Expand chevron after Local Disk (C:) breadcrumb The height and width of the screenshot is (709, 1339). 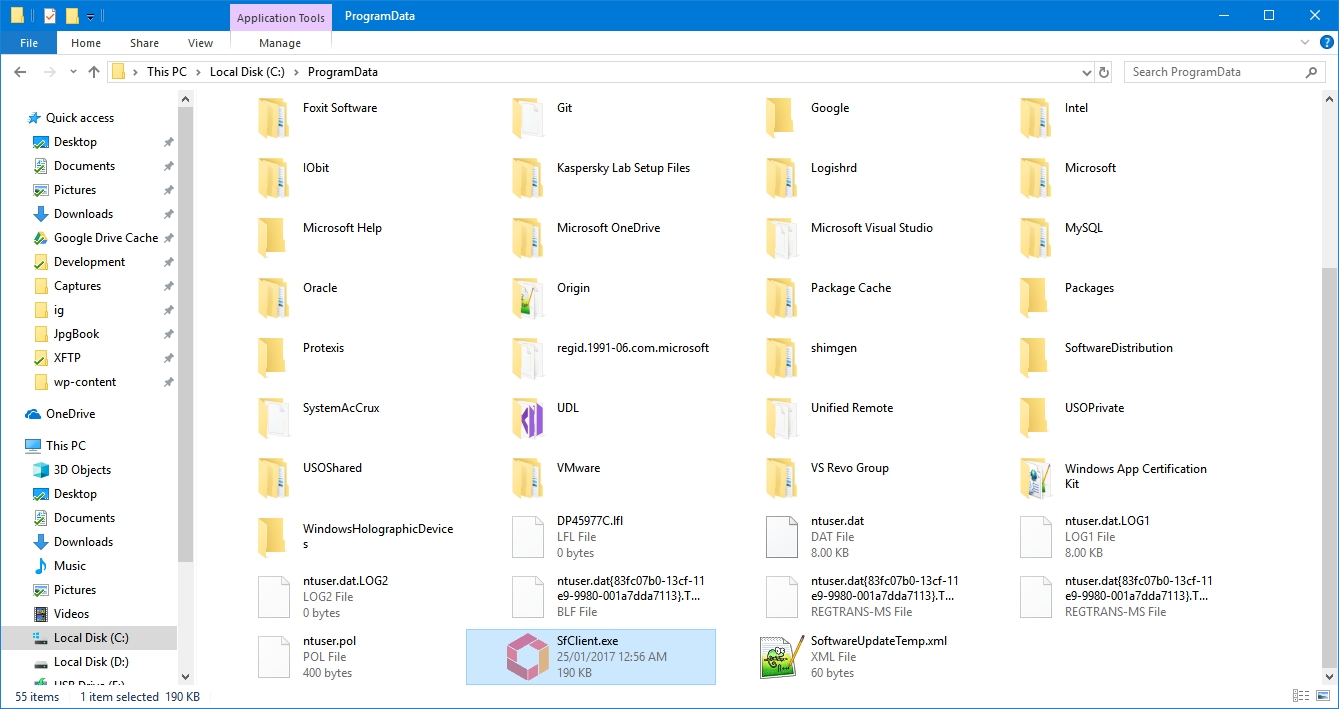(296, 72)
